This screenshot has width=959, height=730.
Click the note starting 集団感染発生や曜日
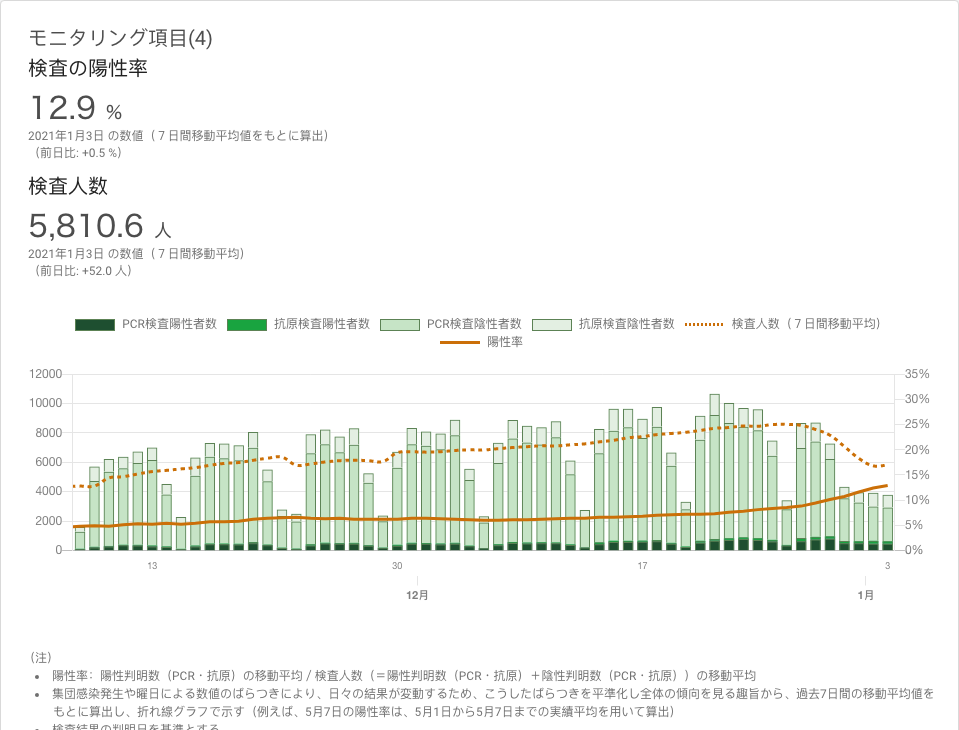493,702
